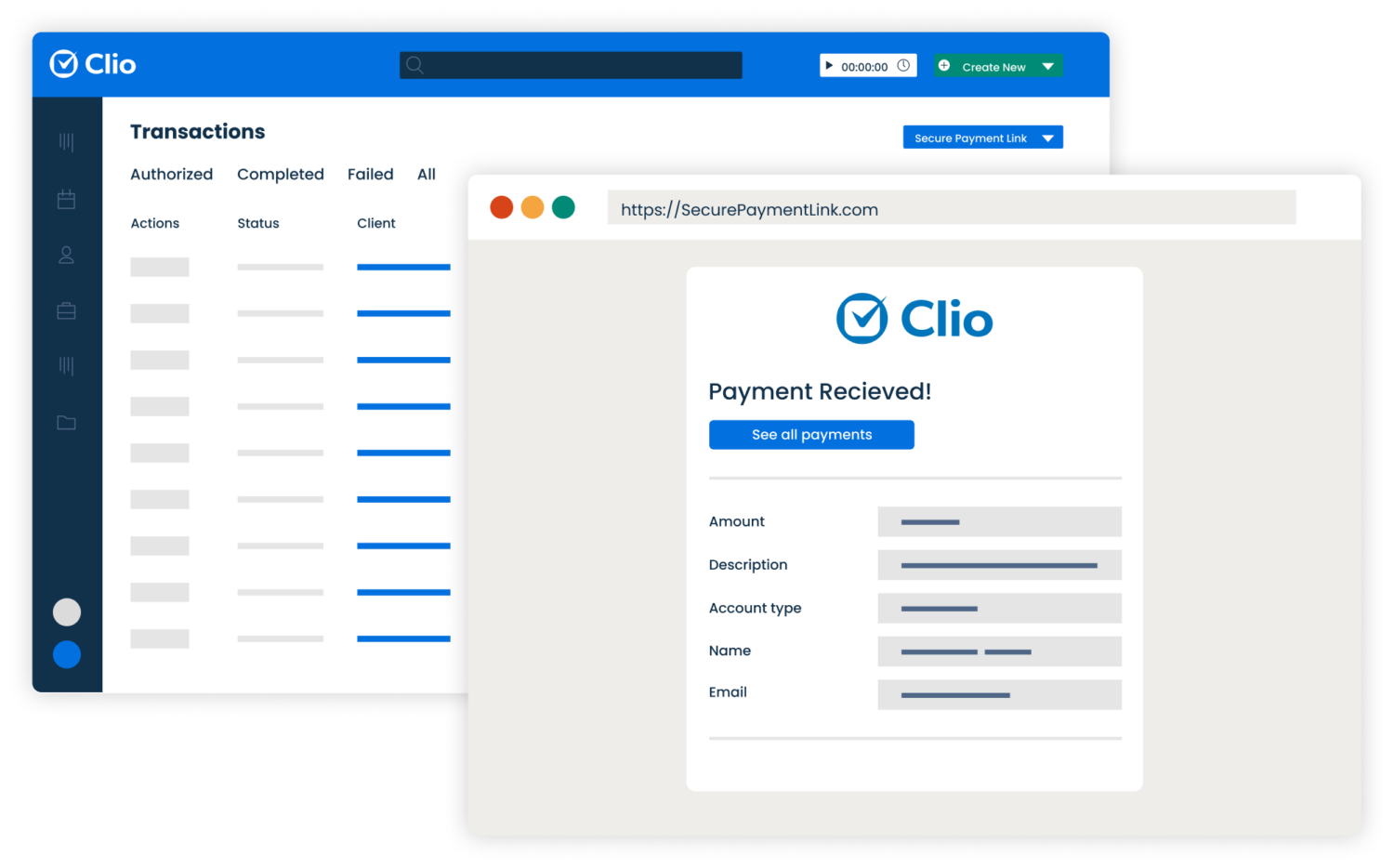
Task: Expand the Create New dropdown
Action: tap(994, 66)
